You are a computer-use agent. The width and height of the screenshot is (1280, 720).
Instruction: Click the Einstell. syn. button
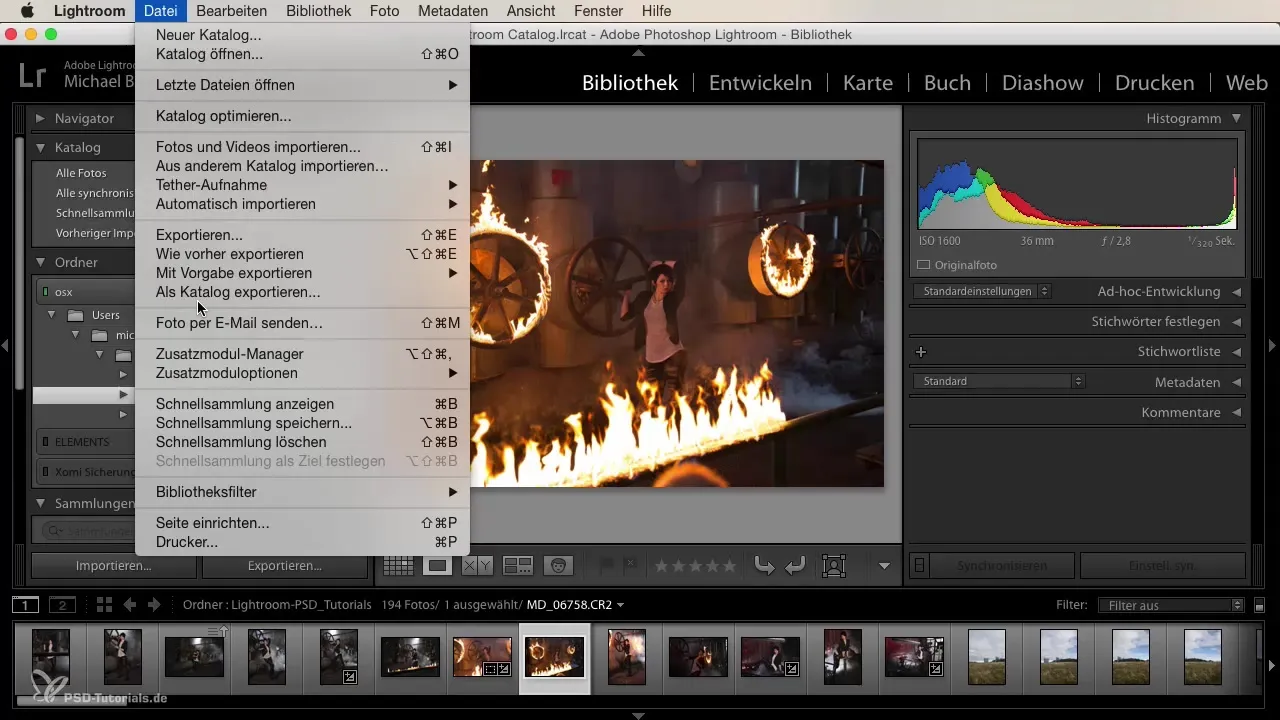[x=1162, y=566]
